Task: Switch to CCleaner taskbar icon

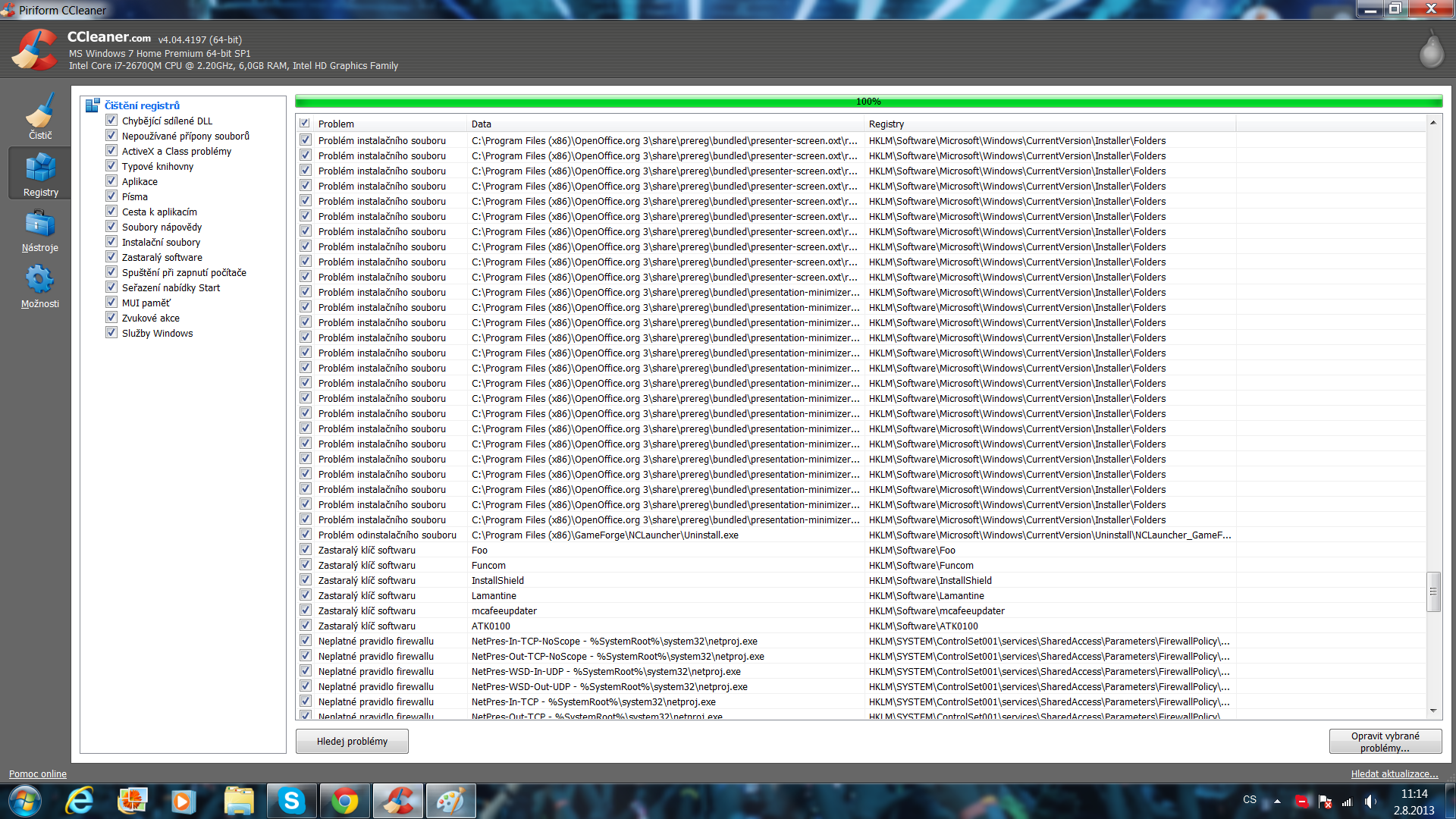Action: (x=398, y=801)
